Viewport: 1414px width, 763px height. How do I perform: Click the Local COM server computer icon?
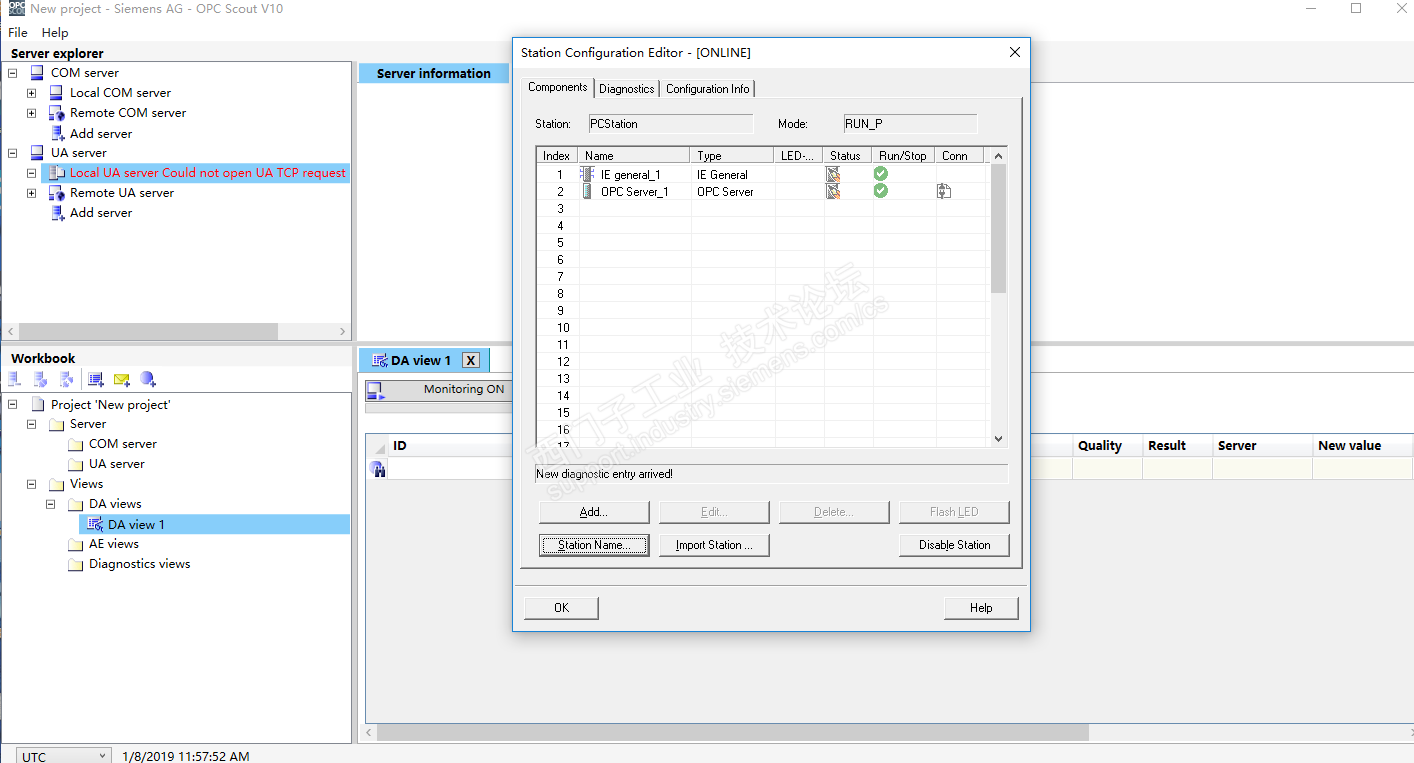coord(56,92)
